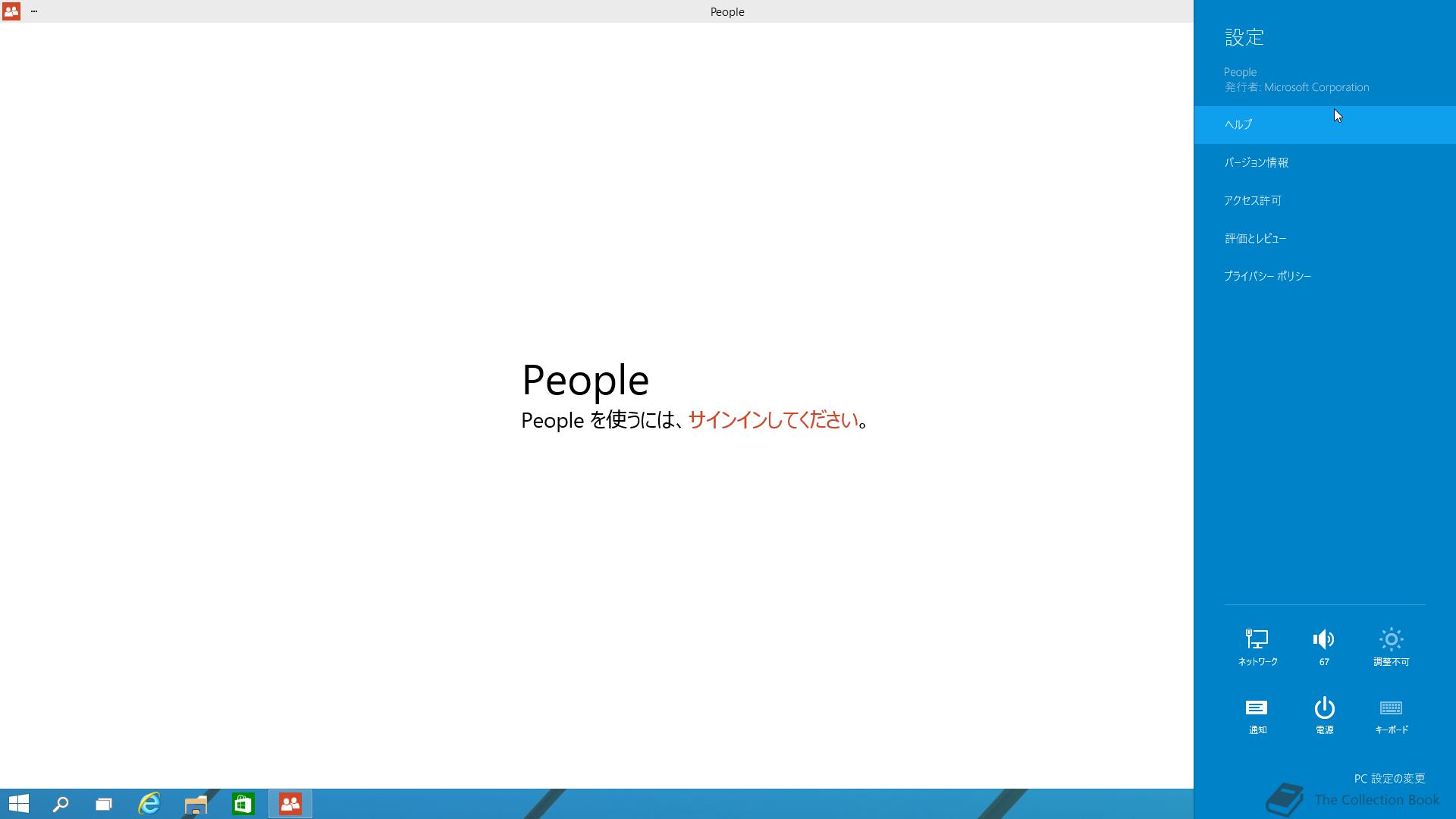The image size is (1456, 819).
Task: Open the keyboard input icon
Action: [x=1391, y=708]
